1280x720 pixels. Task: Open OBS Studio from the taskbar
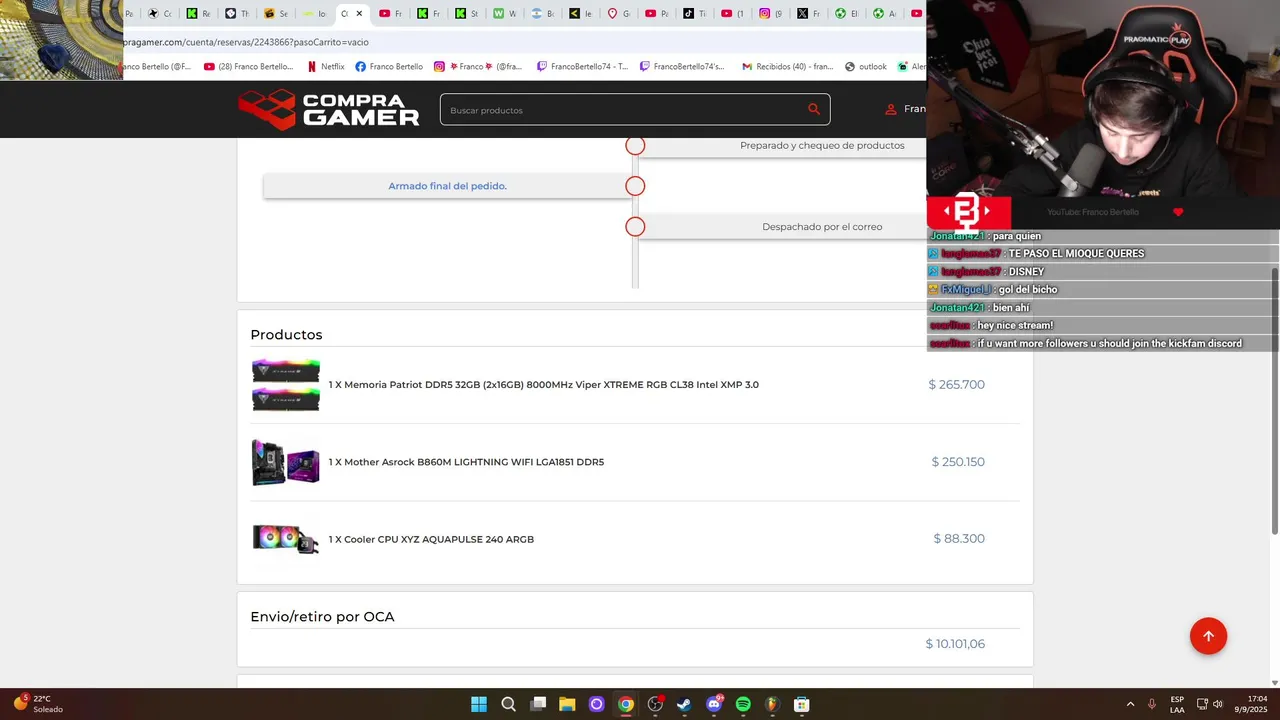tap(655, 705)
